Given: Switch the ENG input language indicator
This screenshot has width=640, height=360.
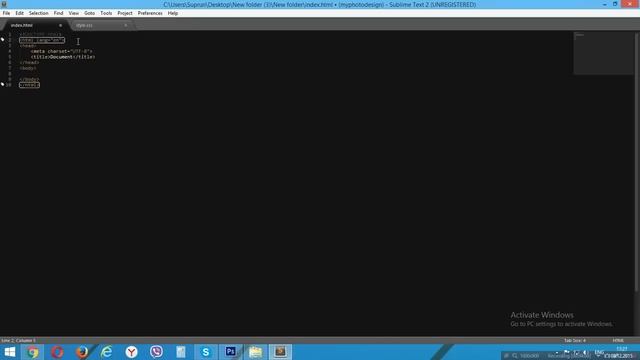Looking at the screenshot, I should point(599,352).
